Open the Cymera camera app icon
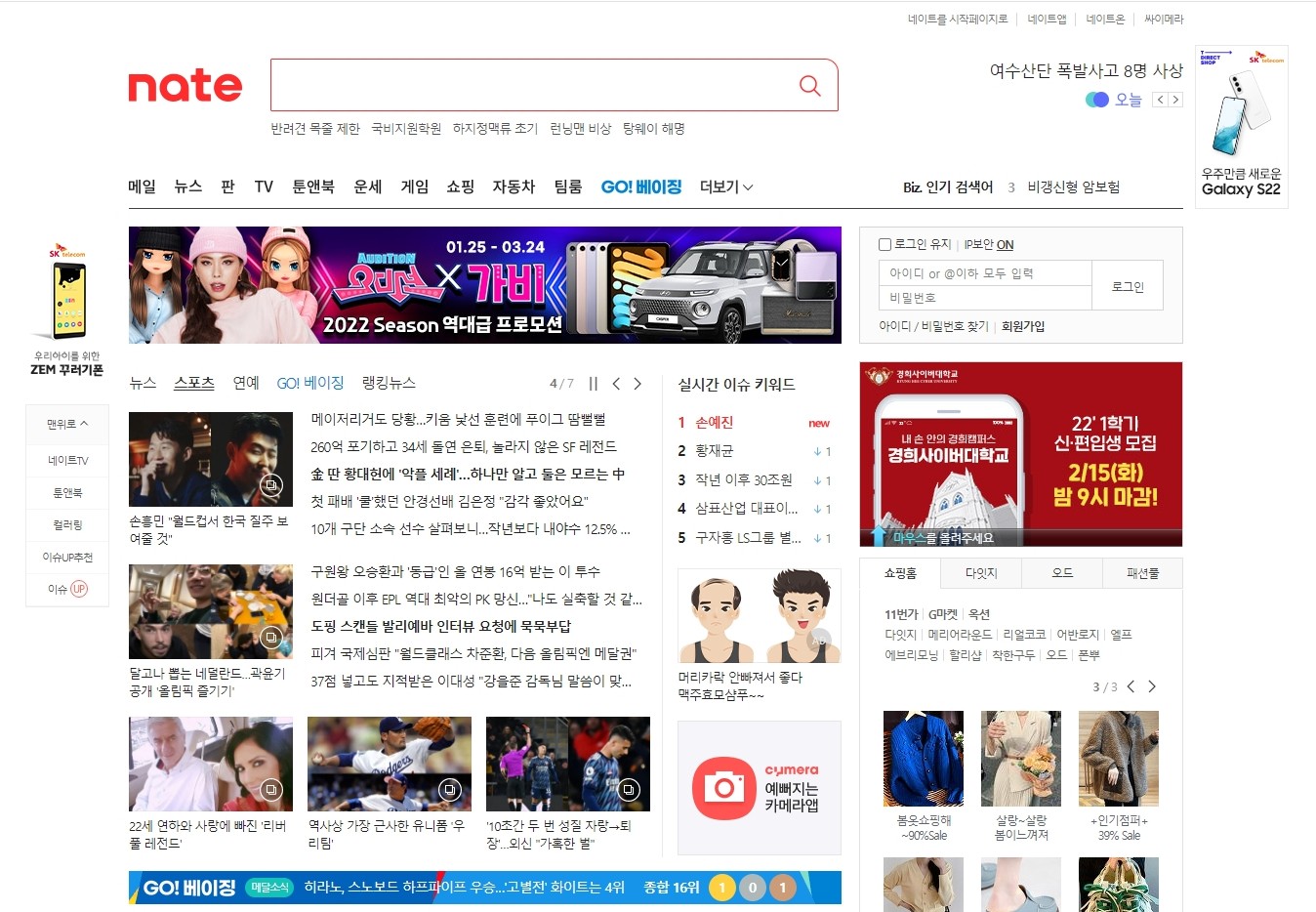The image size is (1316, 912). pos(724,788)
